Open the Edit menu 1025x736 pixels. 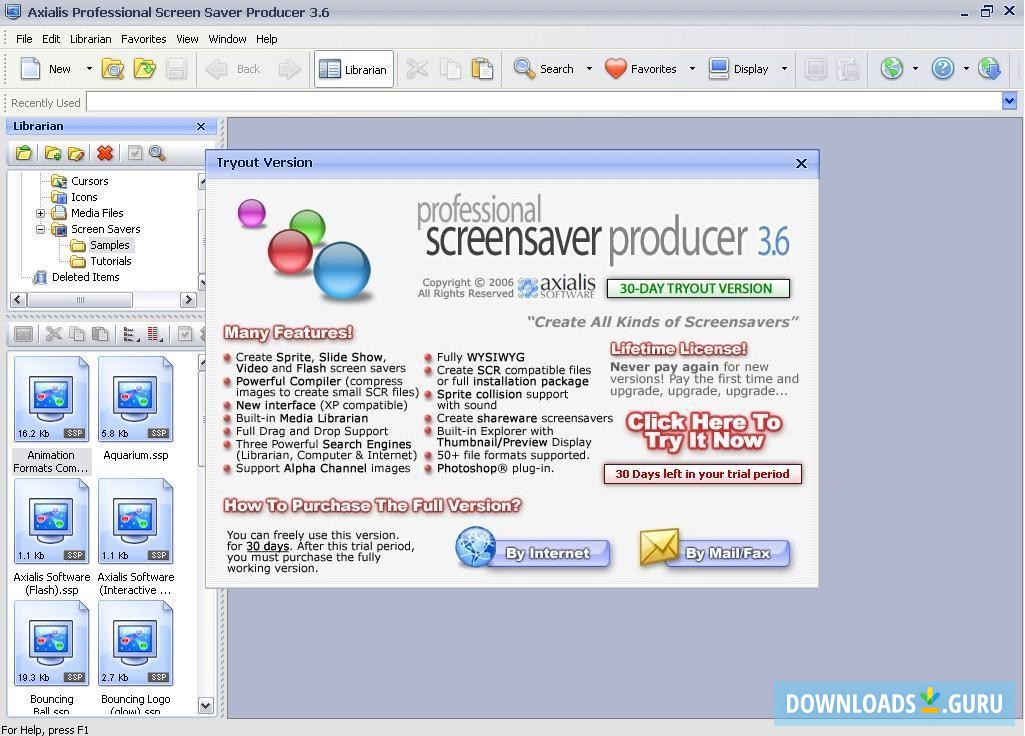pos(51,39)
